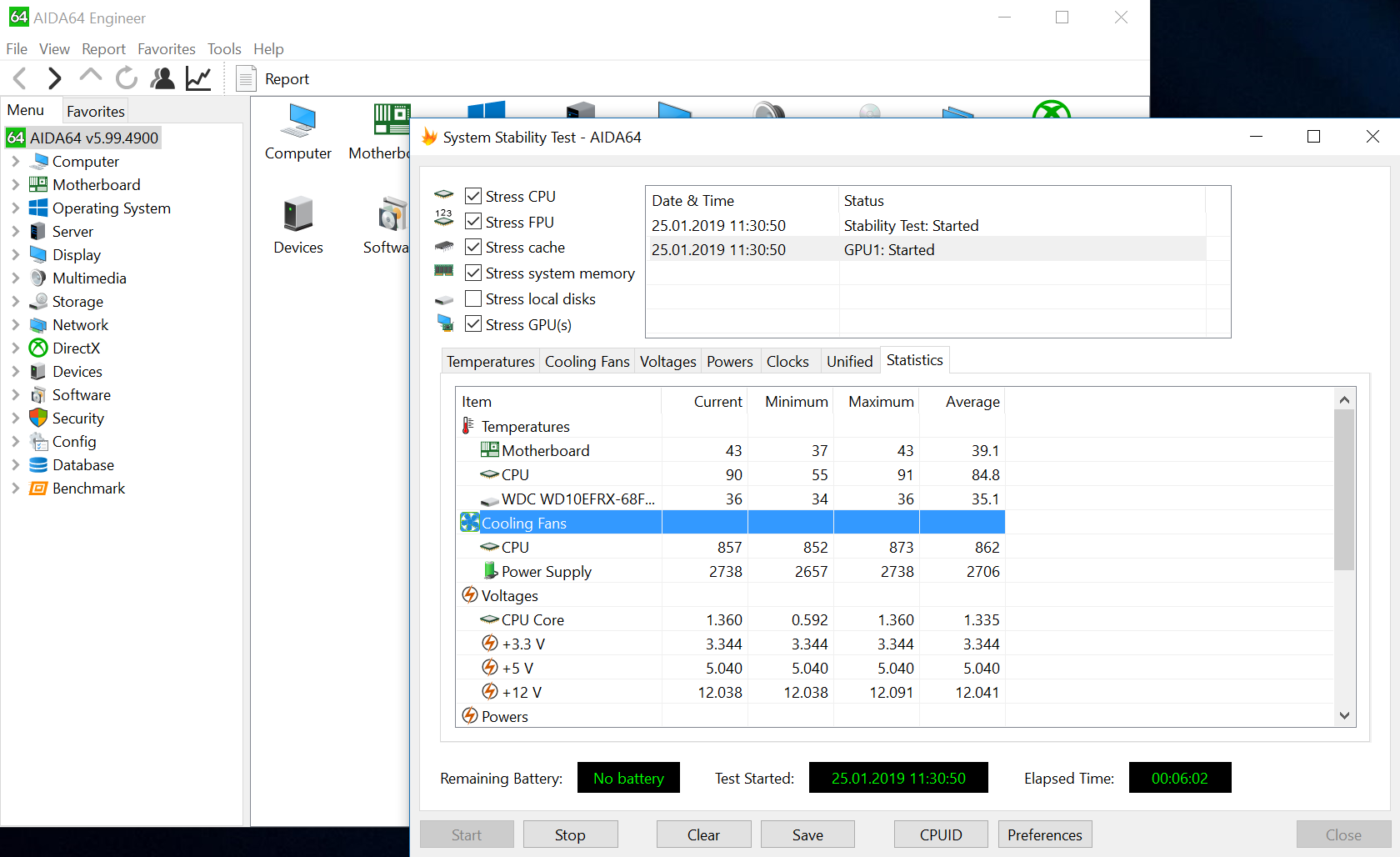
Task: Uncheck Stress GPU(s) checkbox
Action: click(x=473, y=324)
